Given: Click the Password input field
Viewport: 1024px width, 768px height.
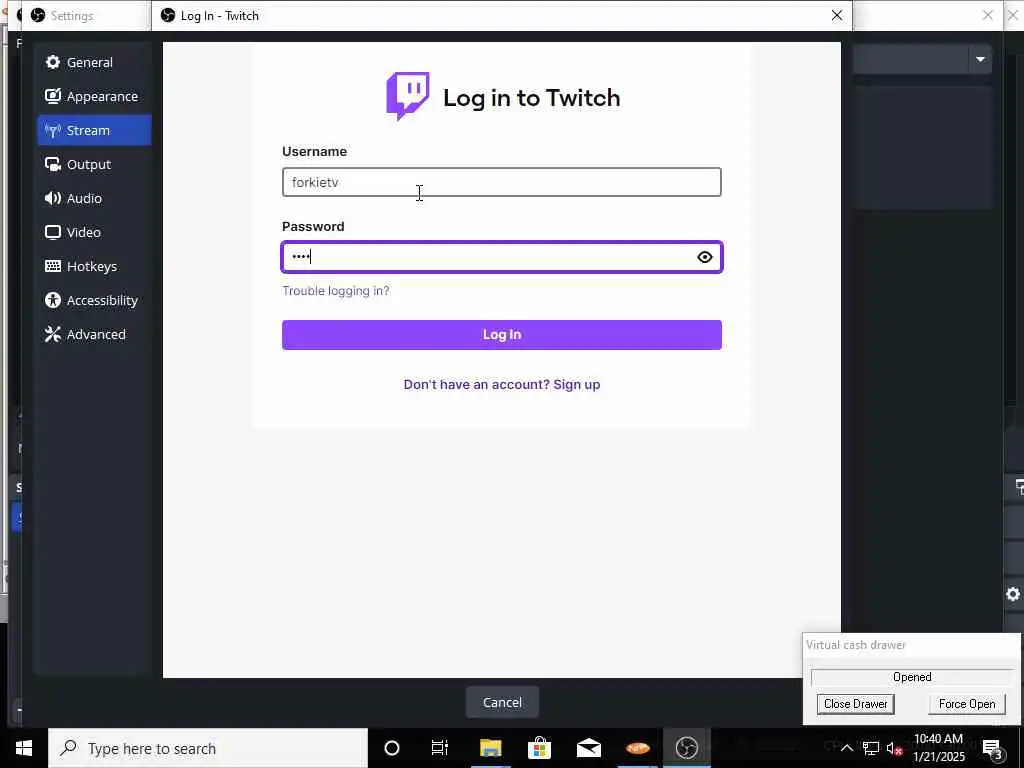Looking at the screenshot, I should [502, 257].
